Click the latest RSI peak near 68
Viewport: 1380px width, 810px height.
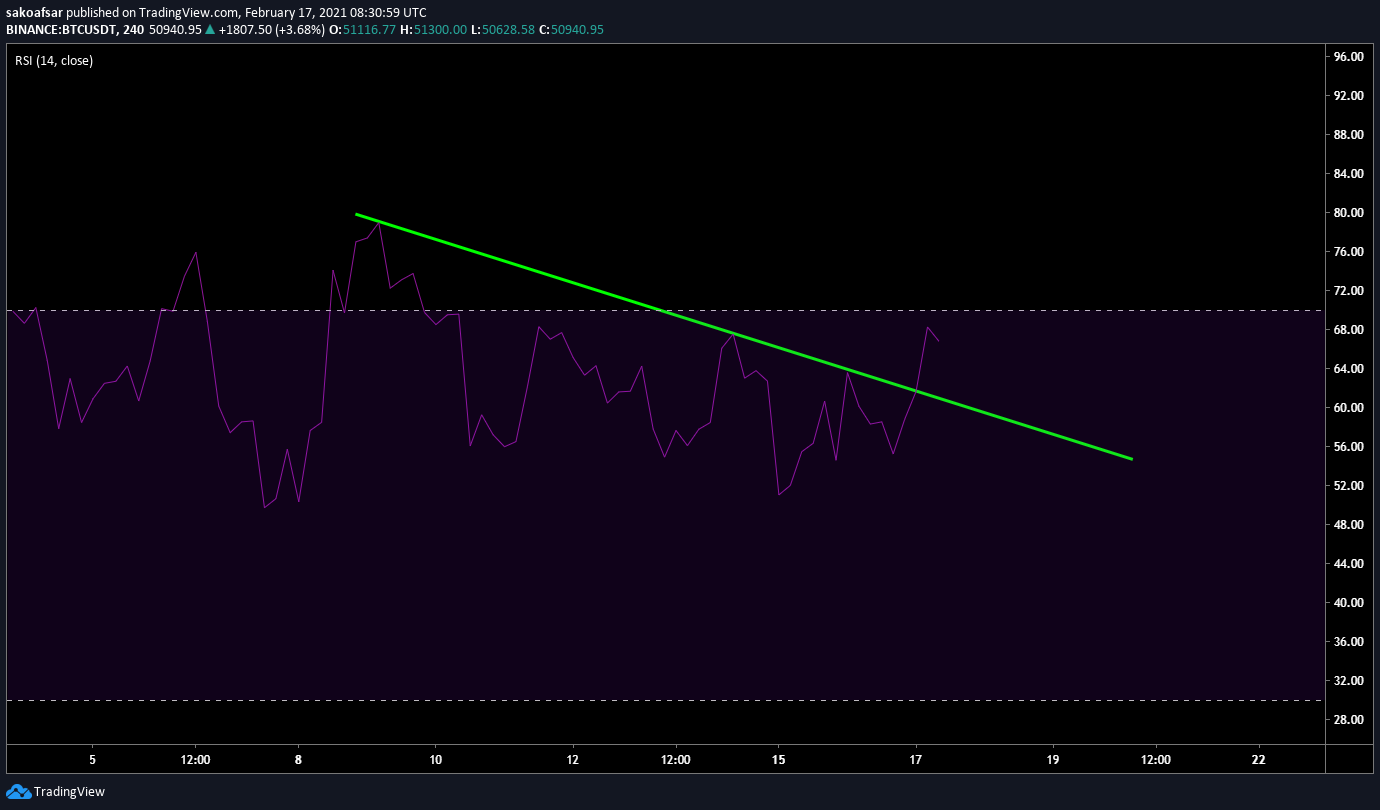(x=928, y=328)
